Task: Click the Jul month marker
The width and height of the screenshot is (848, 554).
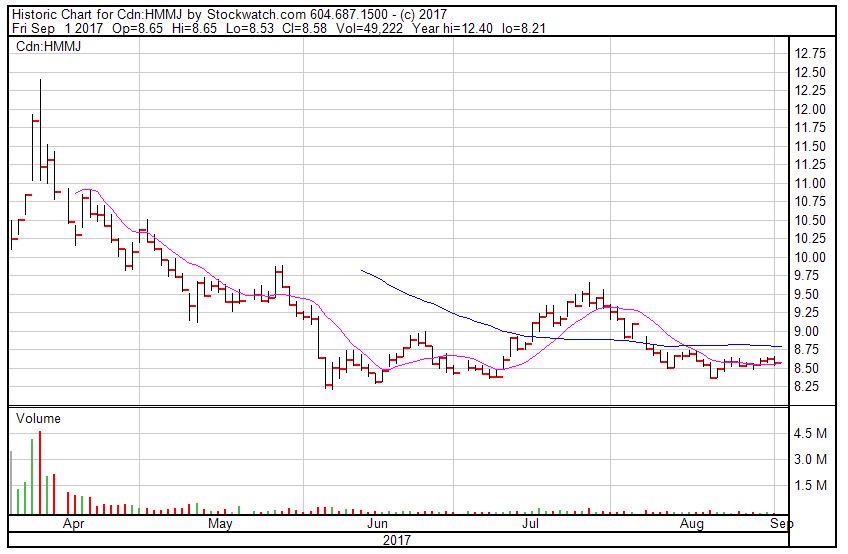Action: click(x=530, y=523)
